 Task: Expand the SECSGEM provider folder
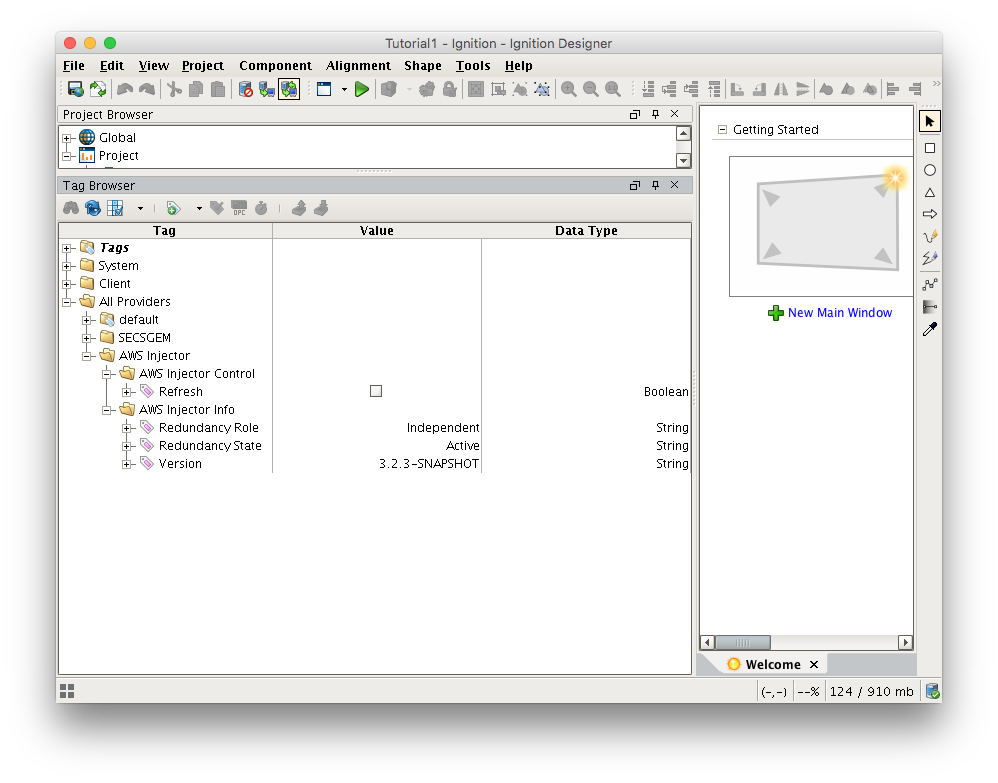click(88, 338)
